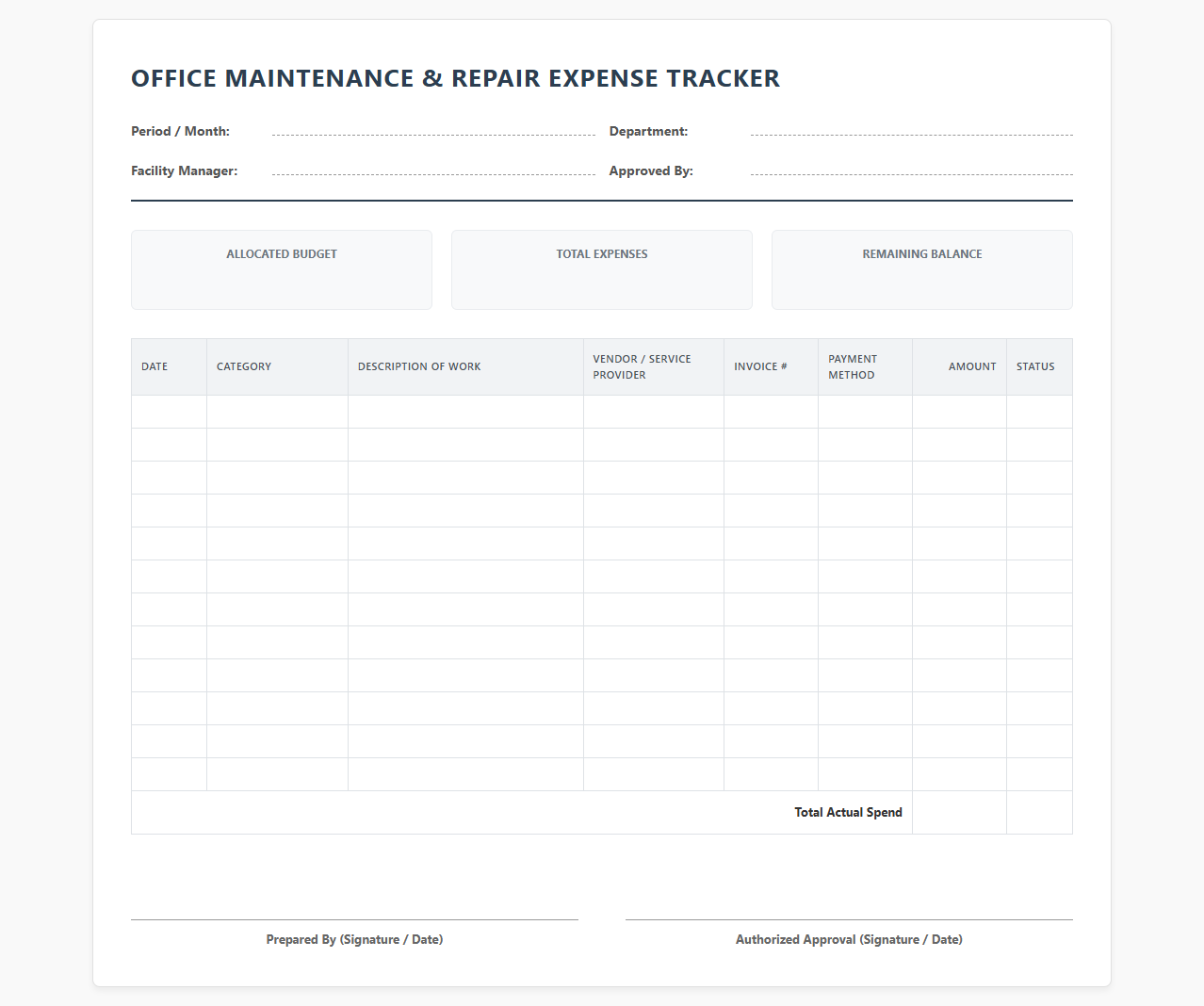Click the Approved By label

pyautogui.click(x=651, y=170)
